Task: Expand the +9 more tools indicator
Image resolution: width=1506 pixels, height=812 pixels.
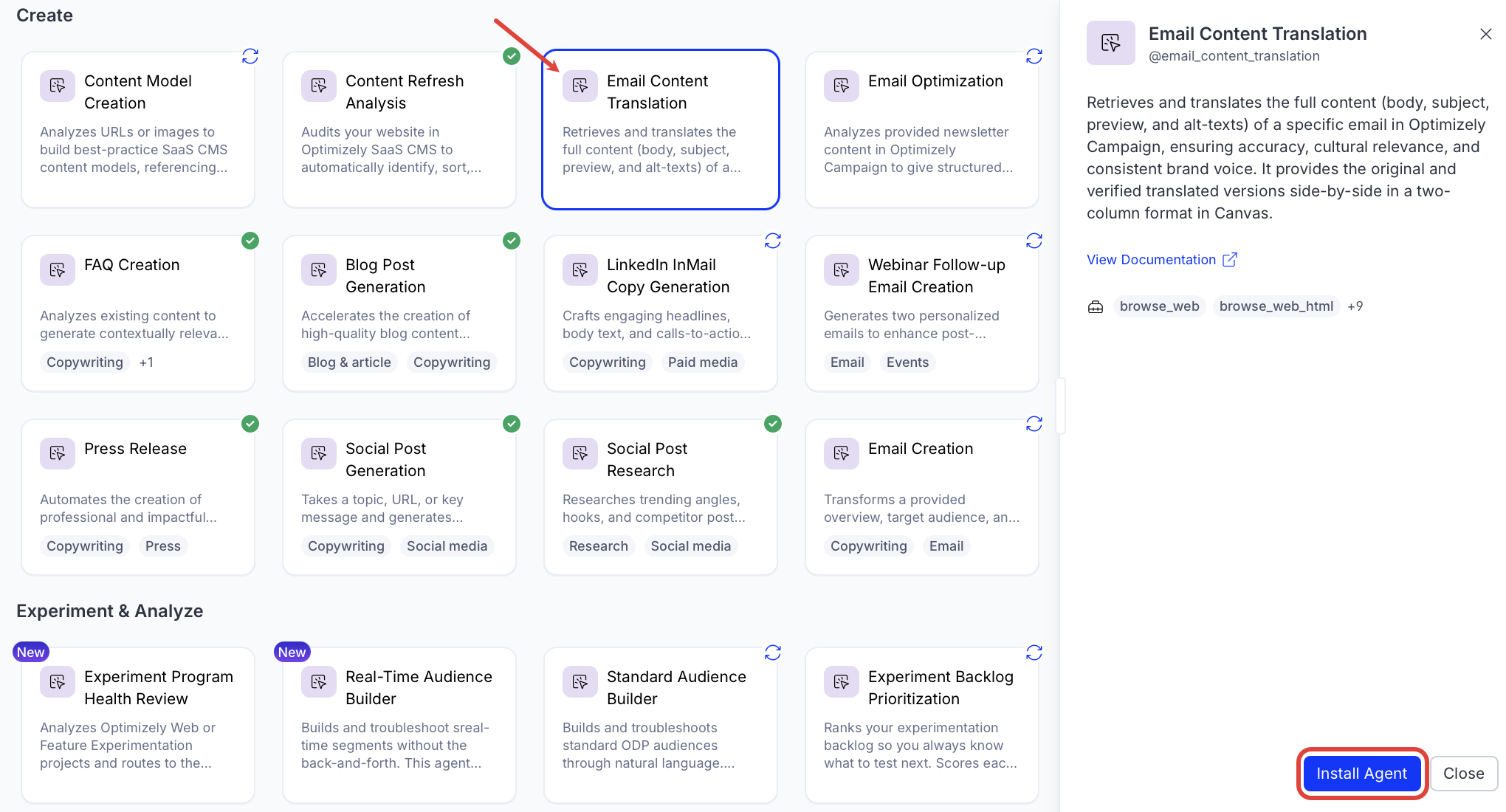Action: 1355,306
